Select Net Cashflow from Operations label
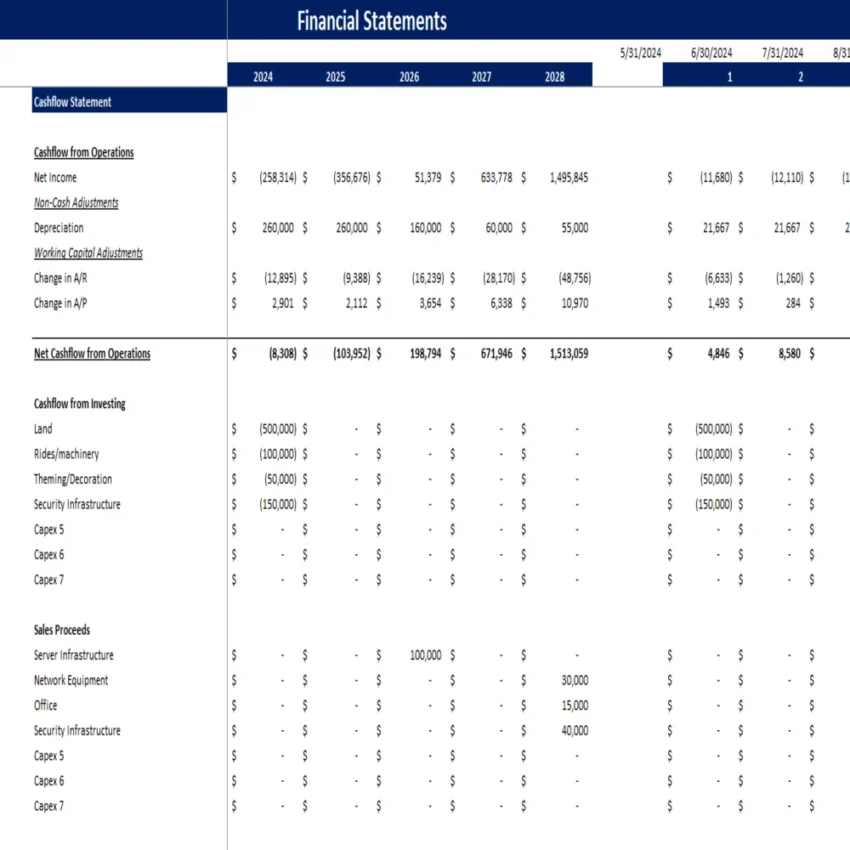850x850 pixels. coord(91,353)
